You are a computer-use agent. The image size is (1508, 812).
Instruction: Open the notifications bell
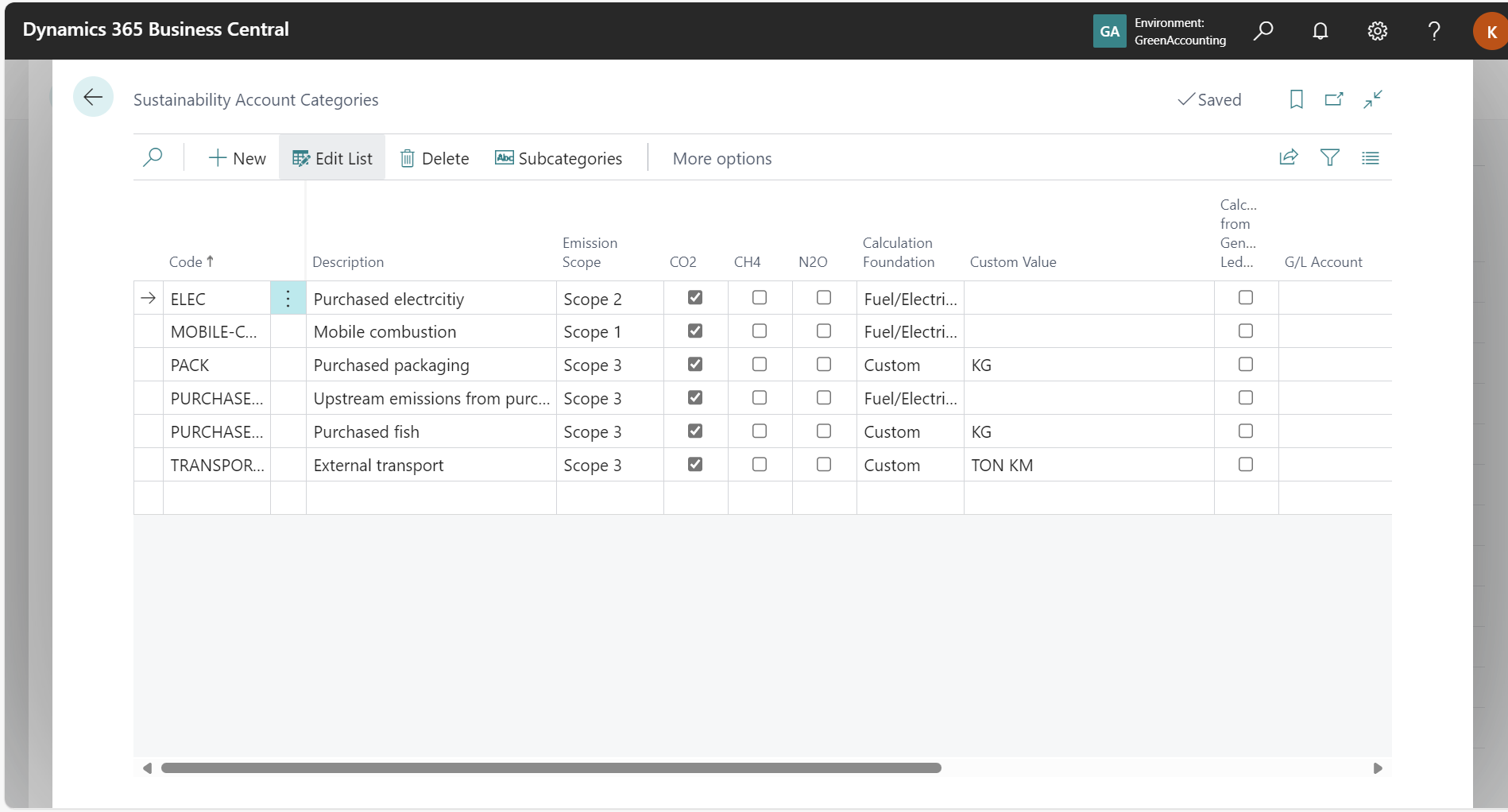(x=1320, y=31)
